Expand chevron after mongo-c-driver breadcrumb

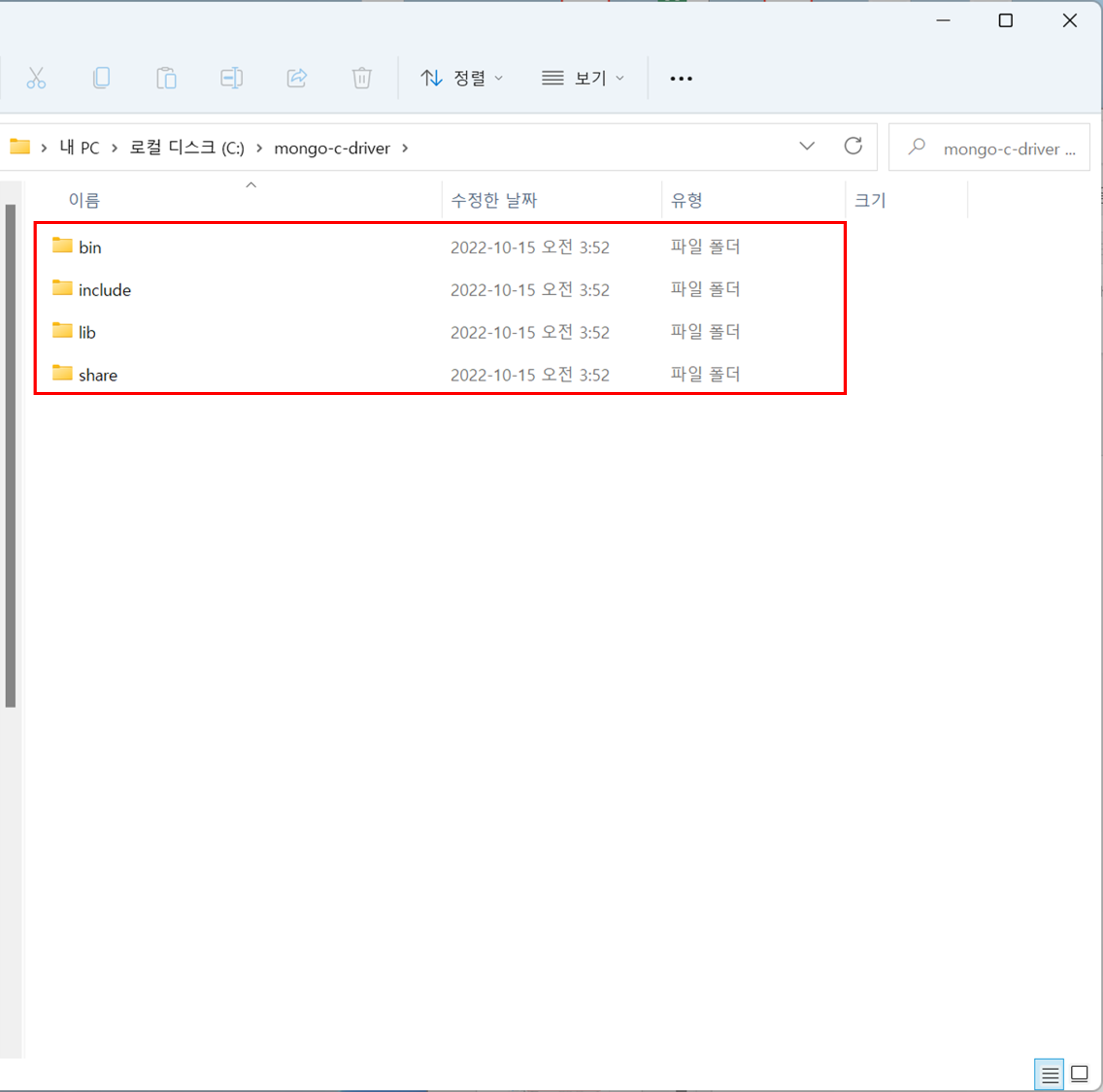click(x=405, y=148)
